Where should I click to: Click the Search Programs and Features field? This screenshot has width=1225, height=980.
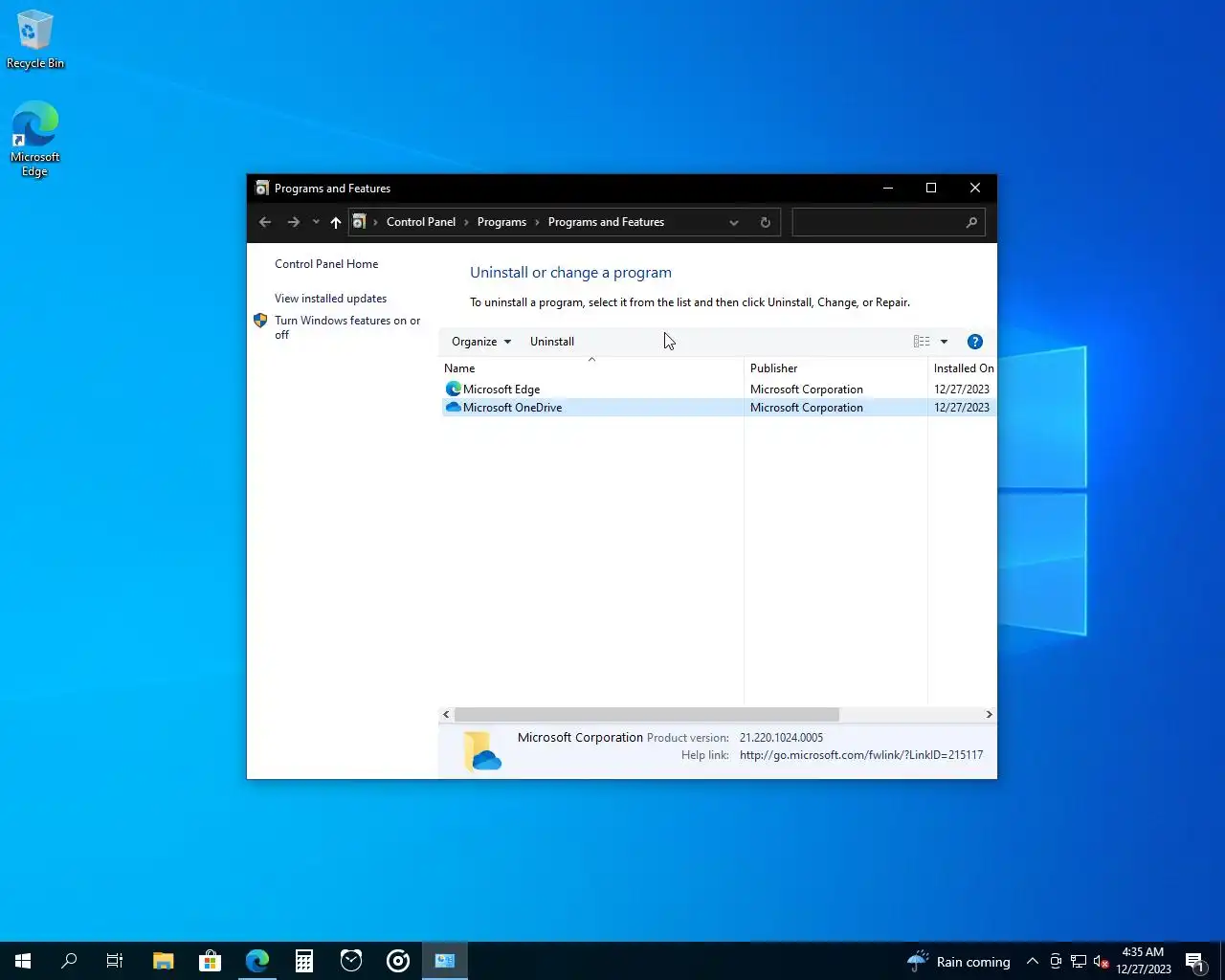888,222
